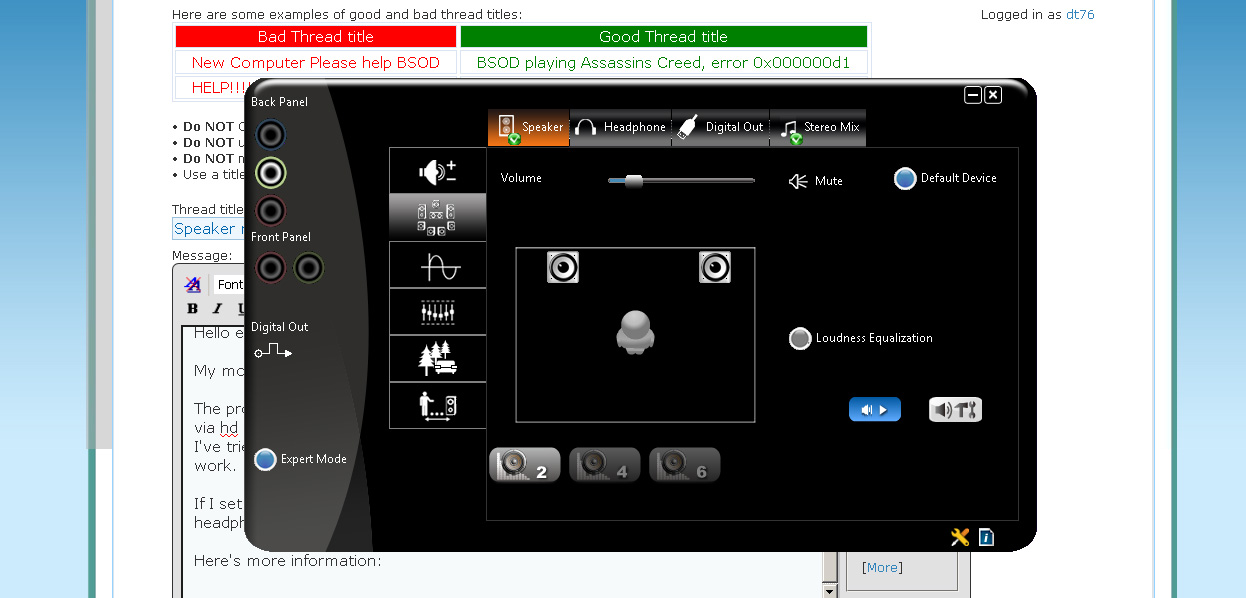Open the environment trees sidebar icon

click(x=437, y=359)
